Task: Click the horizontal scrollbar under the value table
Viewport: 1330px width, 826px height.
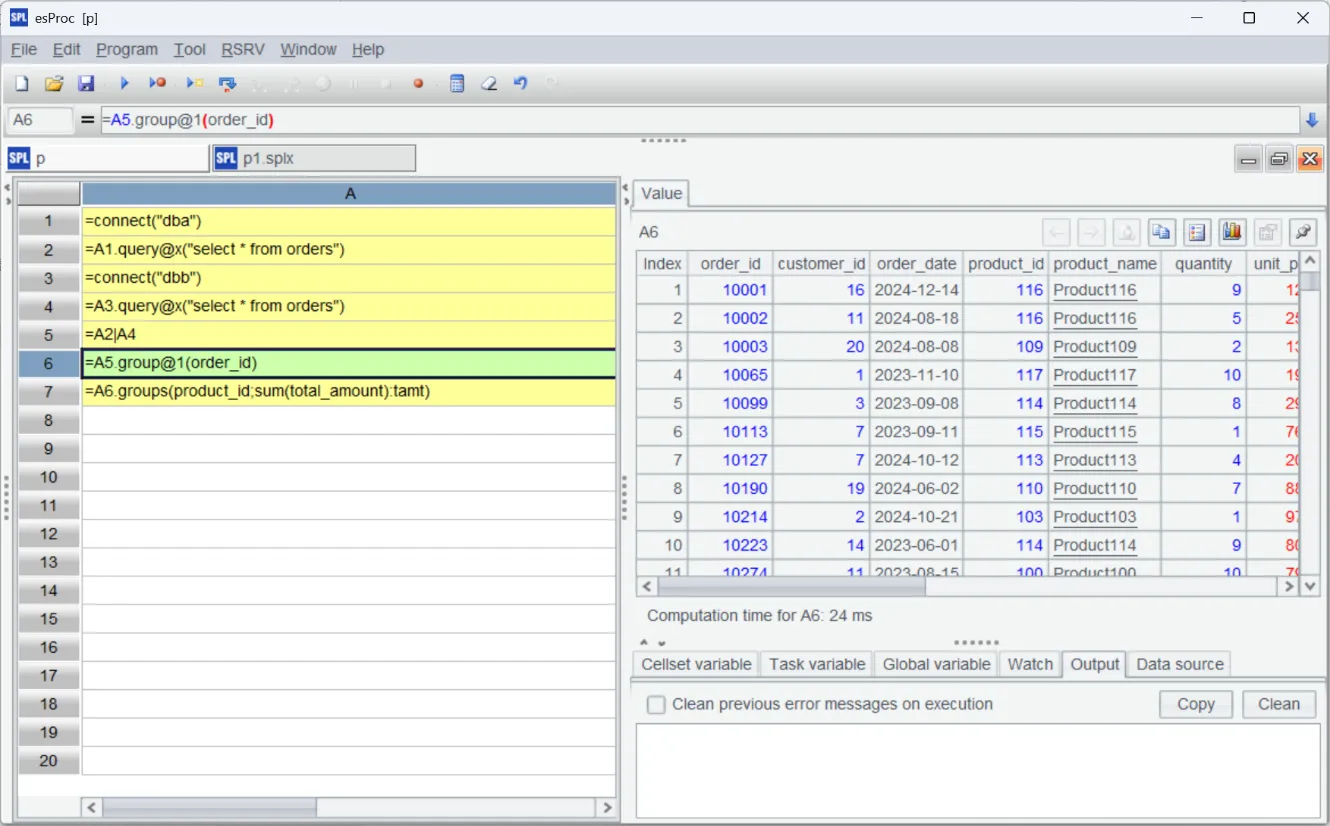Action: pos(790,587)
